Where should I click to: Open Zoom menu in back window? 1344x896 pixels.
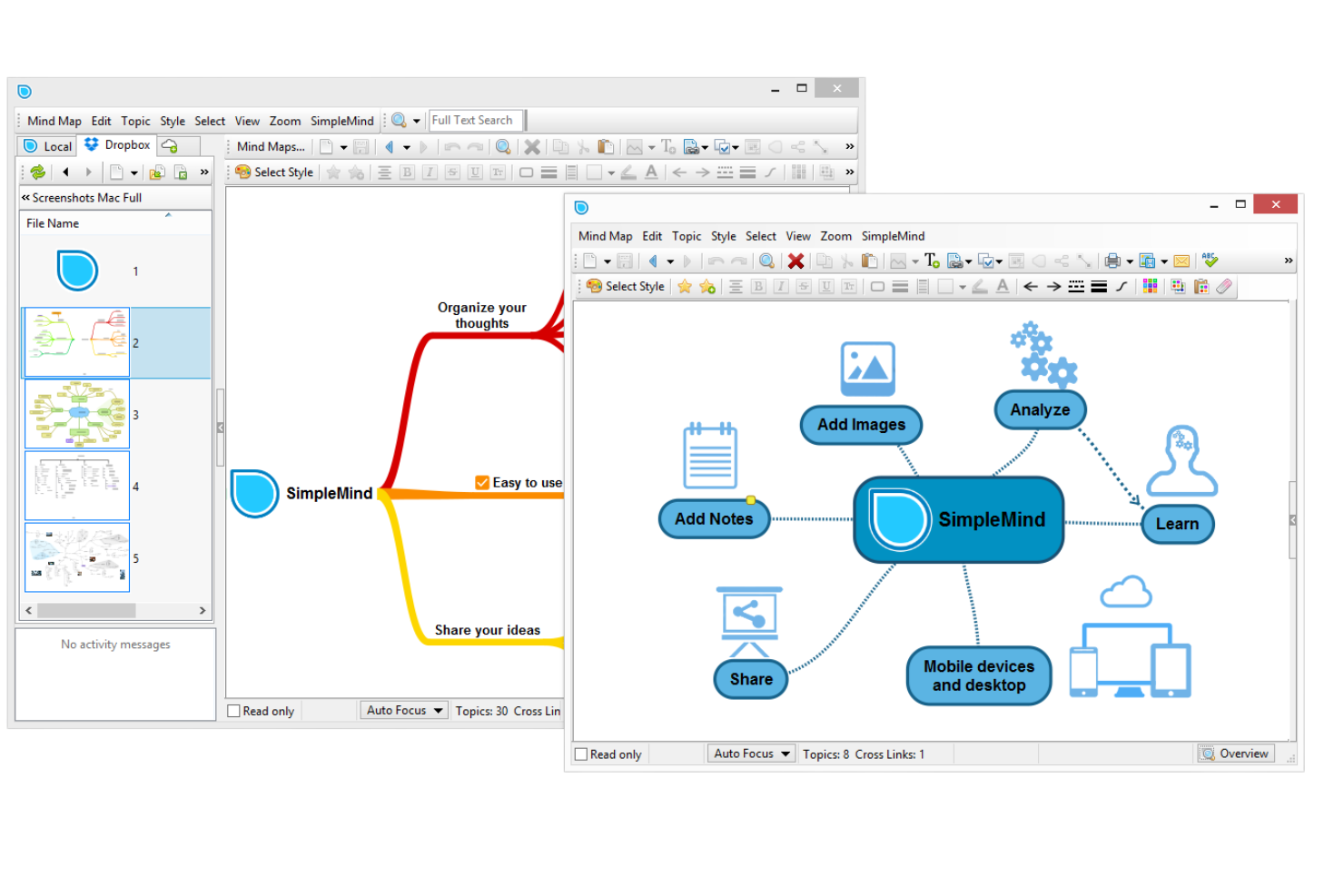[284, 121]
